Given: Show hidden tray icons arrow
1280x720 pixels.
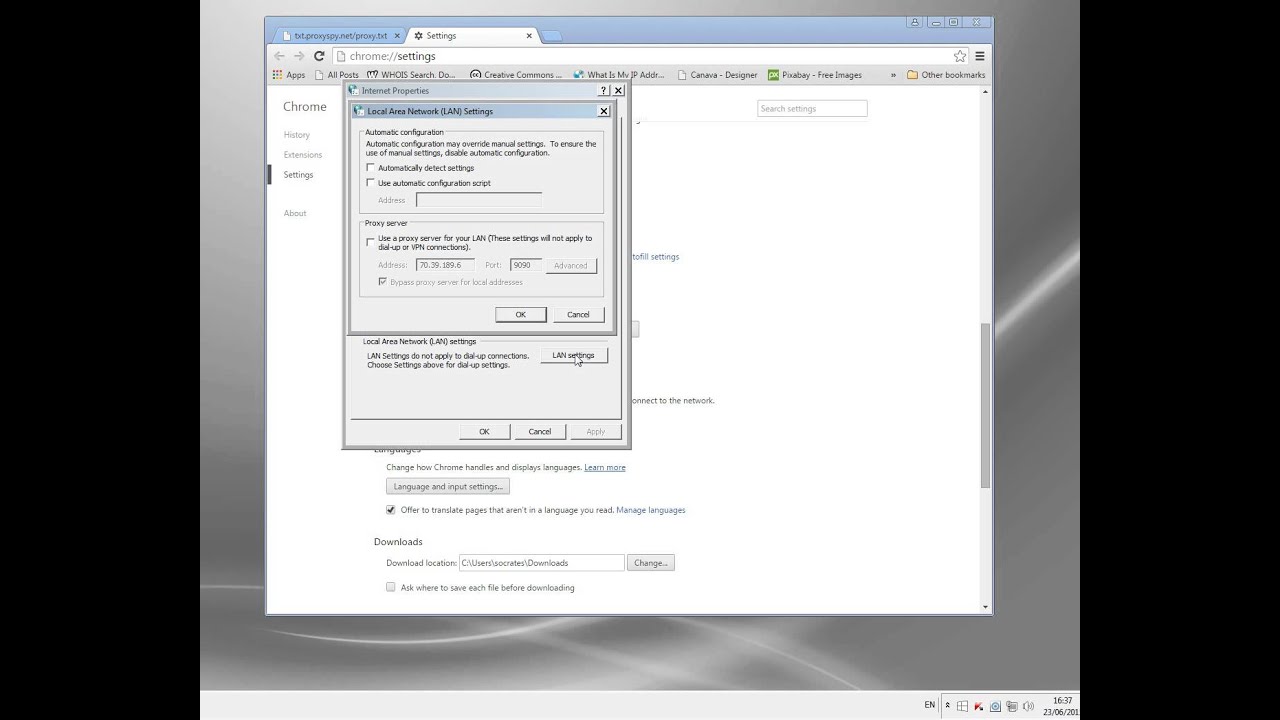Looking at the screenshot, I should click(x=948, y=706).
